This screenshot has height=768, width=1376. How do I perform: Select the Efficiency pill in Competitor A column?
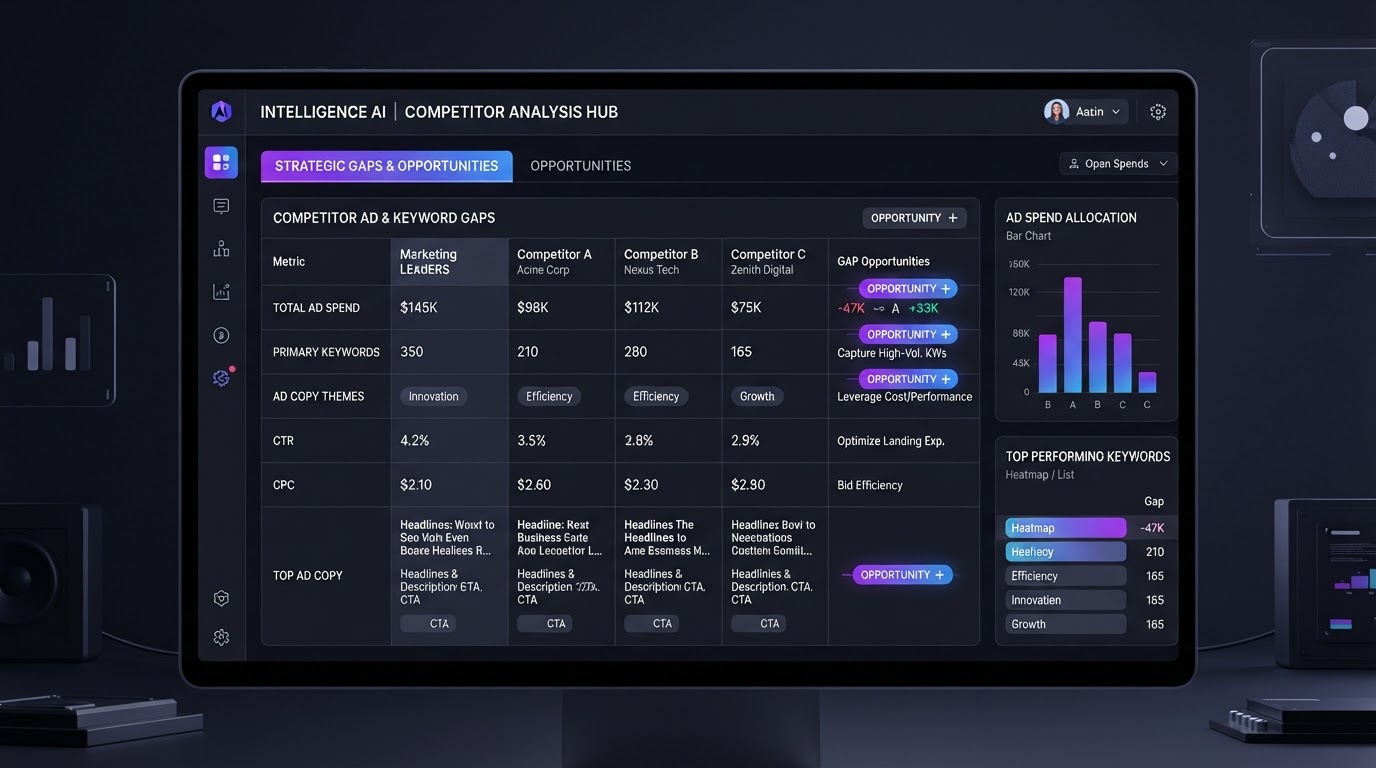click(x=549, y=396)
